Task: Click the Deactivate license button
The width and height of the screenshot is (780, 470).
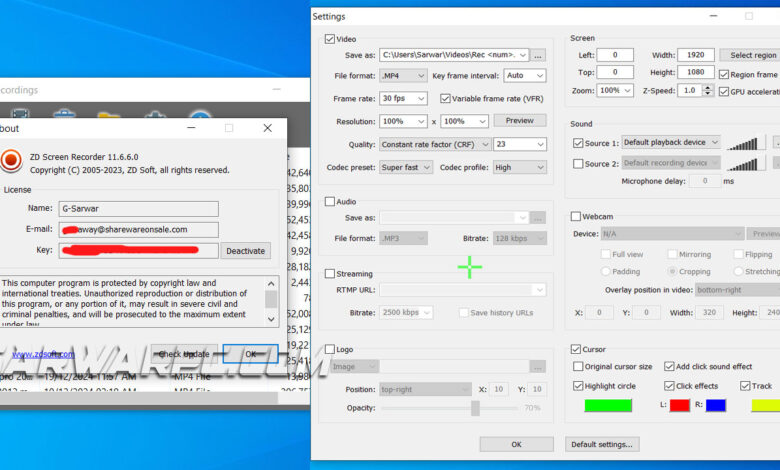Action: [x=246, y=251]
